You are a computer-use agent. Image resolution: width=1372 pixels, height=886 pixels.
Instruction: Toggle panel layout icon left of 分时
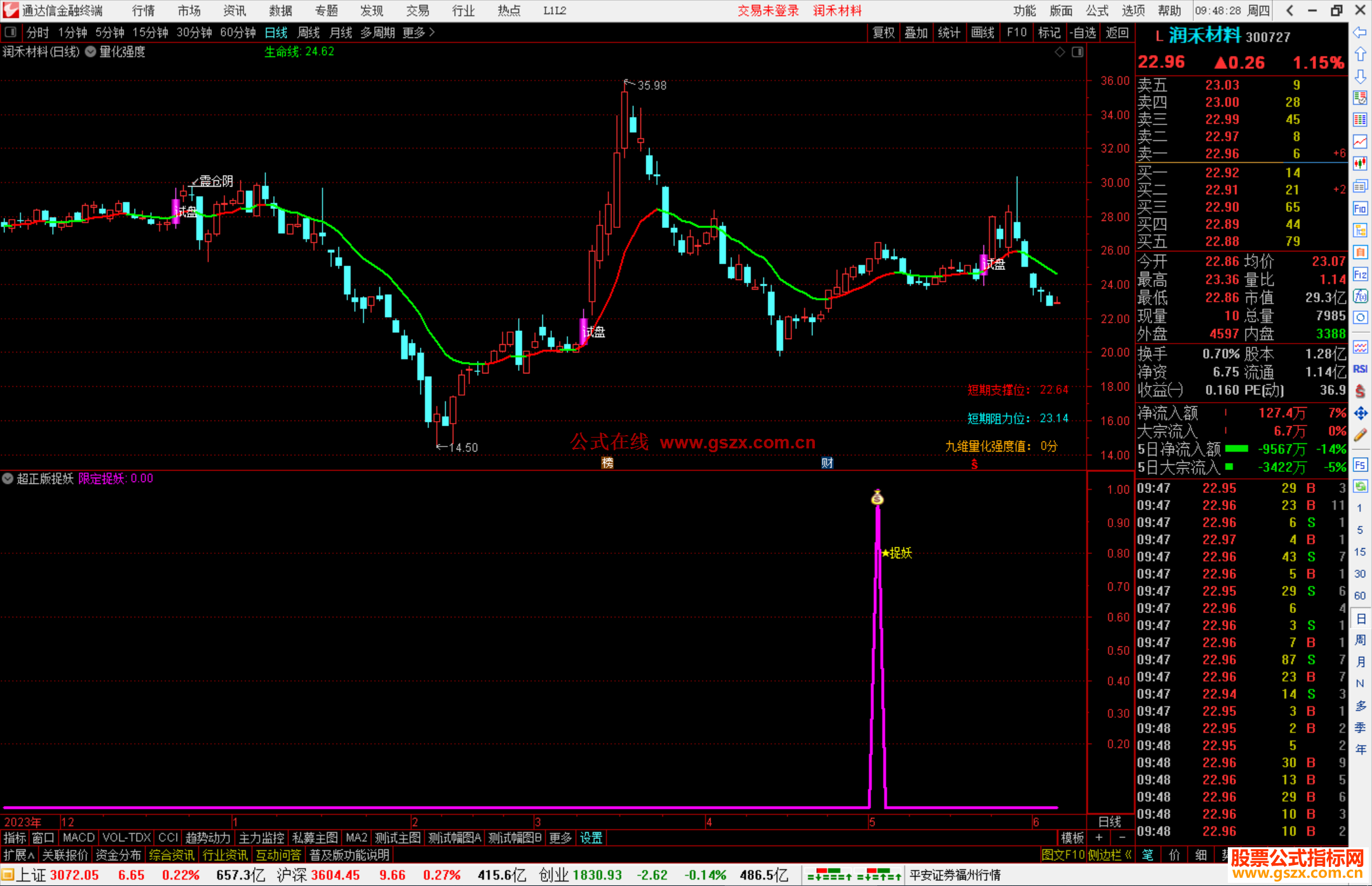click(x=11, y=32)
